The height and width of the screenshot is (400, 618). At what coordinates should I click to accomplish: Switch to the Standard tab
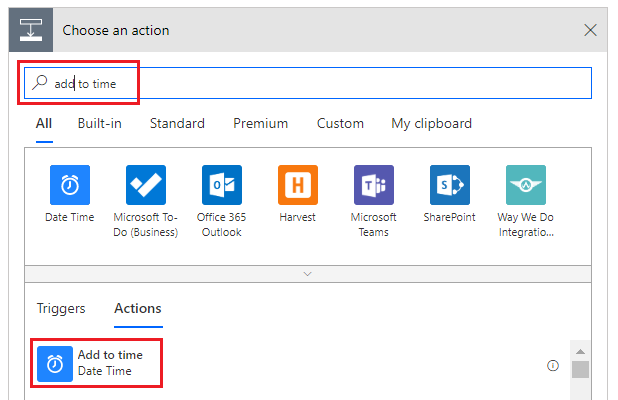177,124
